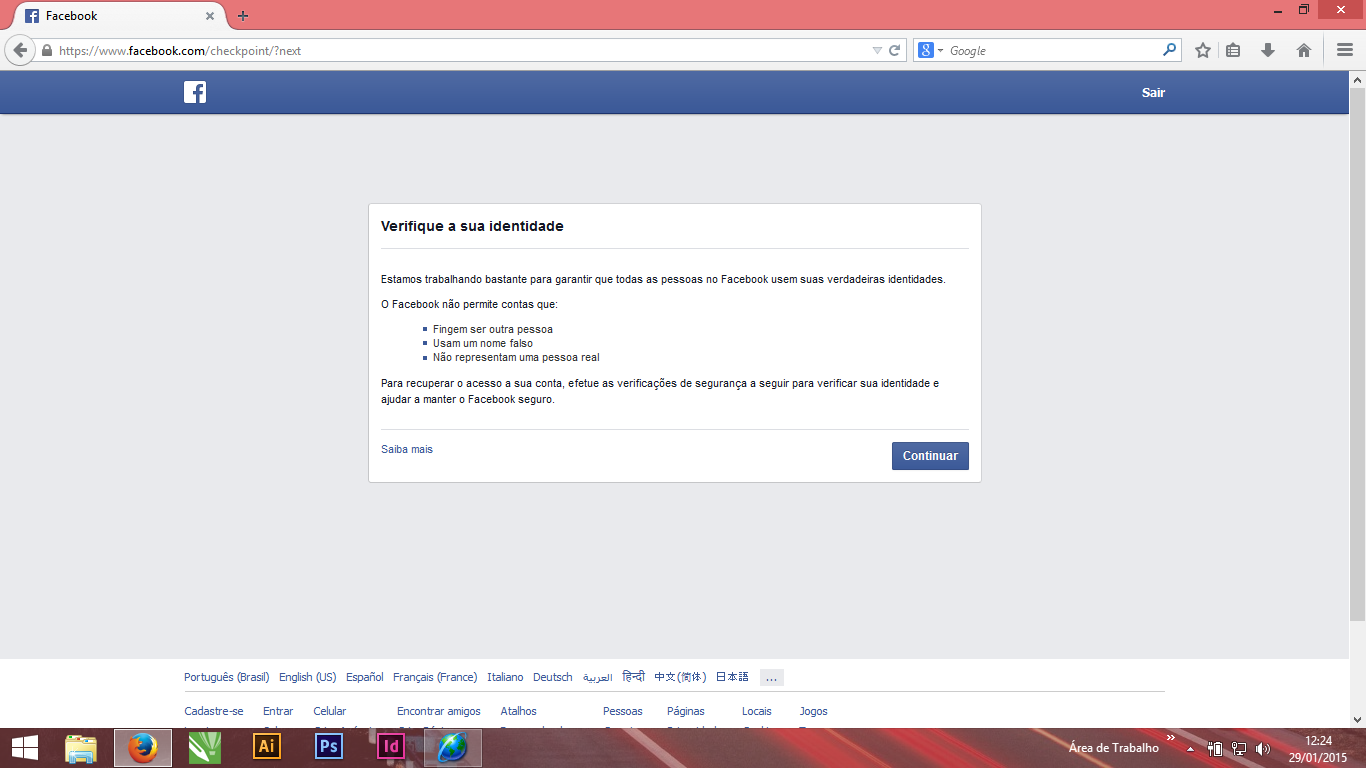1366x768 pixels.
Task: Click "Não representam uma pessoa real" bullet
Action: coord(516,357)
